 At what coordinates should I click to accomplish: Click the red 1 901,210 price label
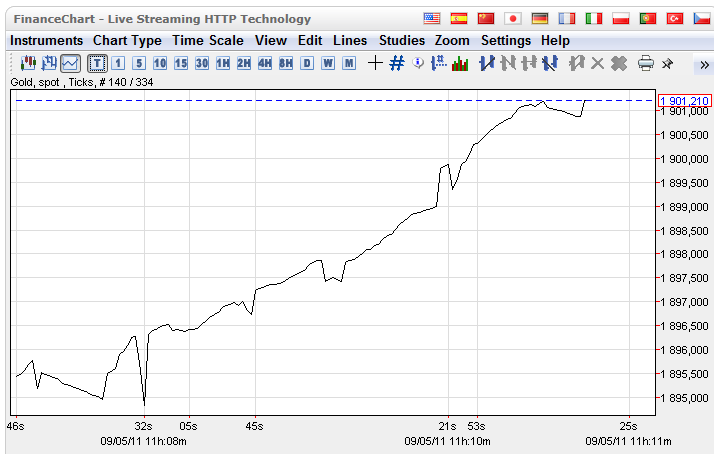684,101
